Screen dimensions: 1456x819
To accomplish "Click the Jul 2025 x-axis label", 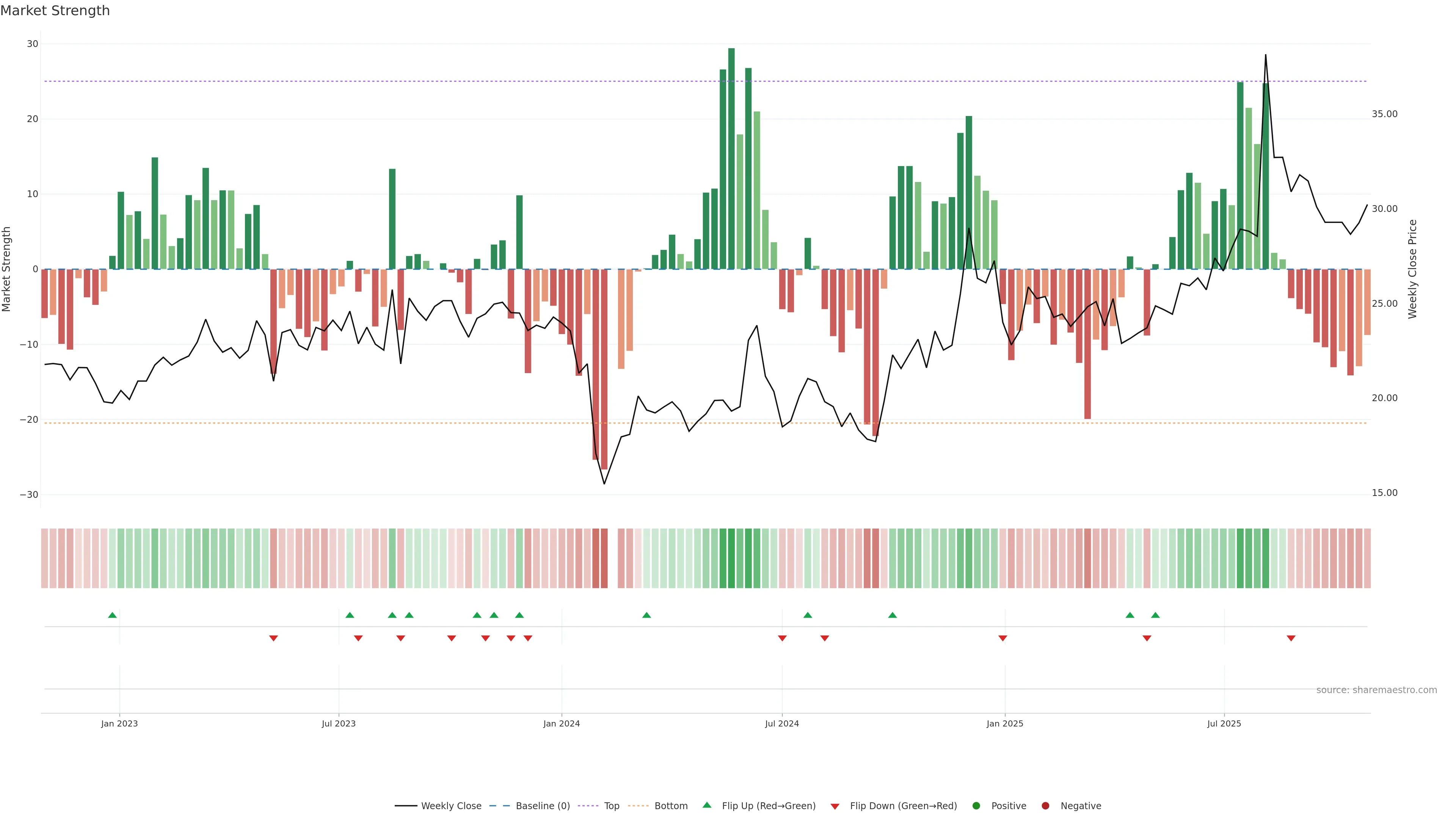I will 1224,723.
